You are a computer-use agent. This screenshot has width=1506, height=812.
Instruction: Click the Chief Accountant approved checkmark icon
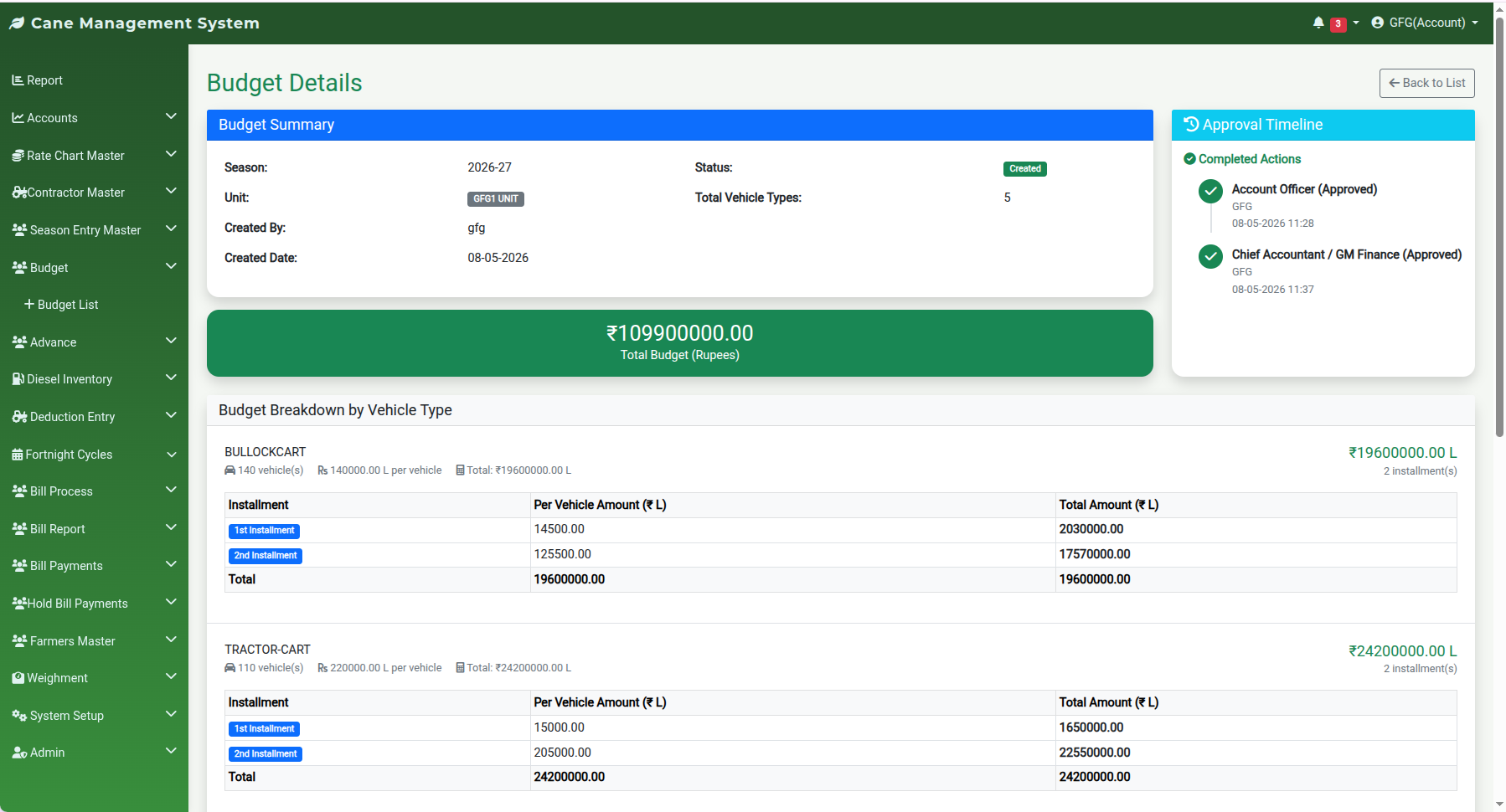click(1210, 256)
